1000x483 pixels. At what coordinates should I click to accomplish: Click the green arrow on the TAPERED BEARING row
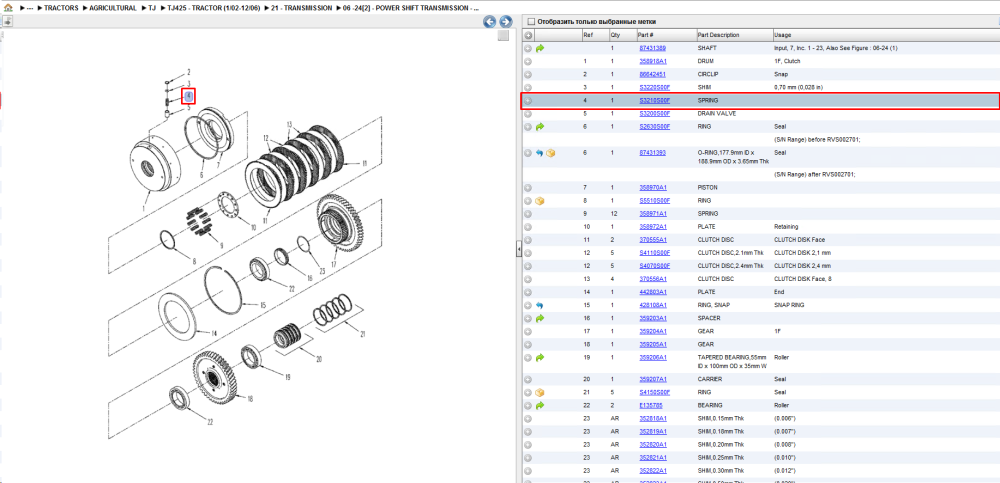click(x=540, y=358)
